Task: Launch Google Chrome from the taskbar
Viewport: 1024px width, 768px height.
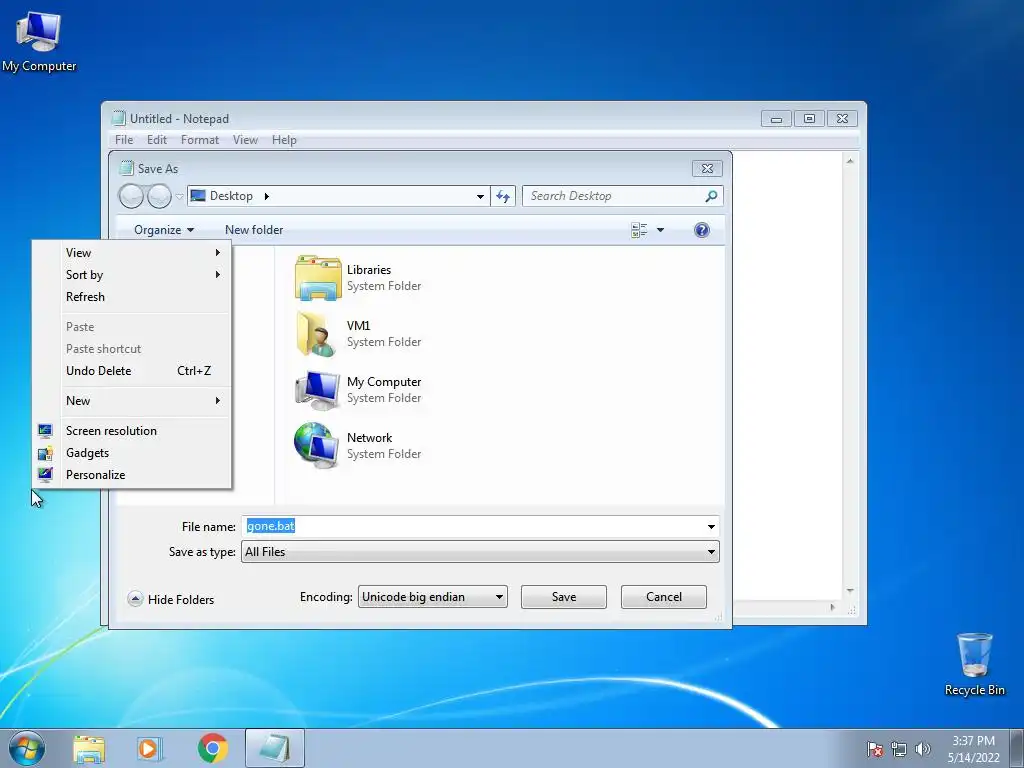Action: [213, 748]
